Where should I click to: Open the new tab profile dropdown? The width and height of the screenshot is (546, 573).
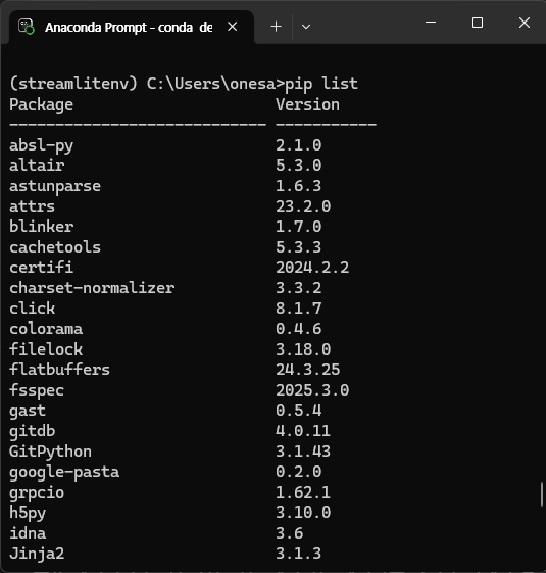(306, 27)
